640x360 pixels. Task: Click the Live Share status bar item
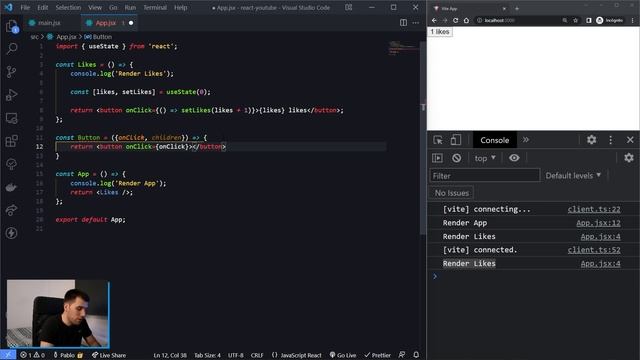[109, 355]
